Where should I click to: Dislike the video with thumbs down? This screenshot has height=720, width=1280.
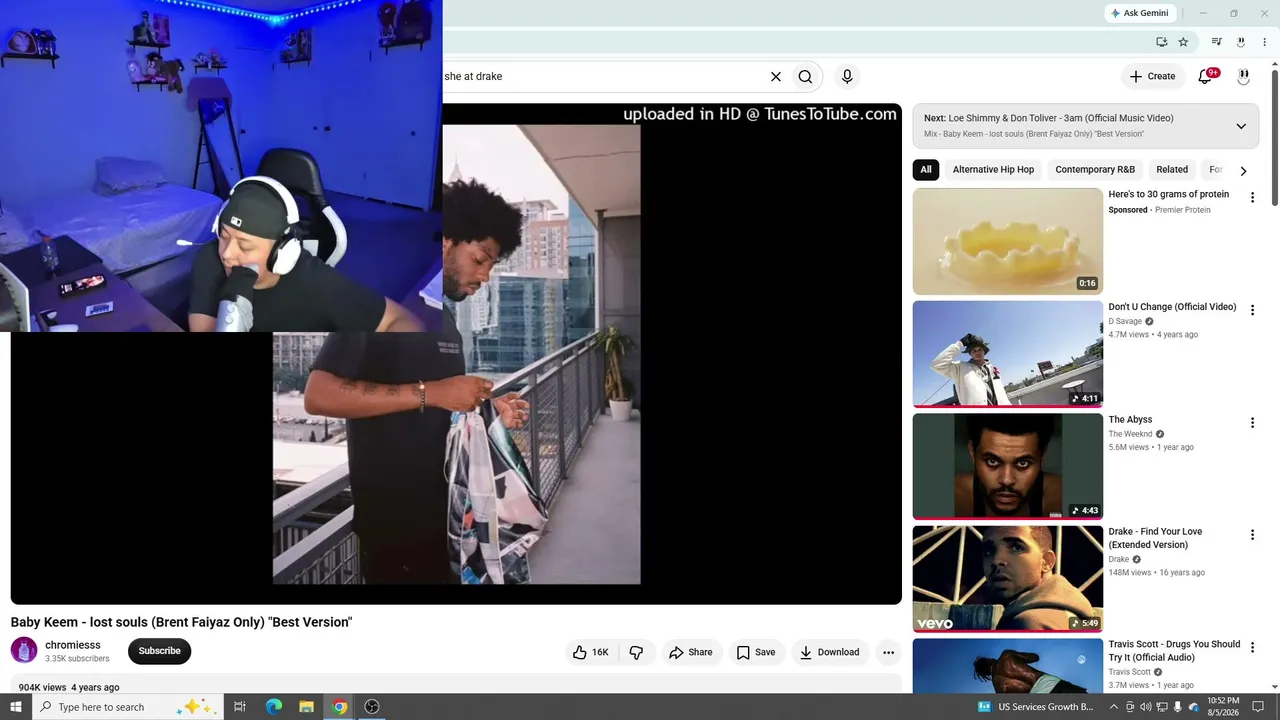(x=636, y=652)
